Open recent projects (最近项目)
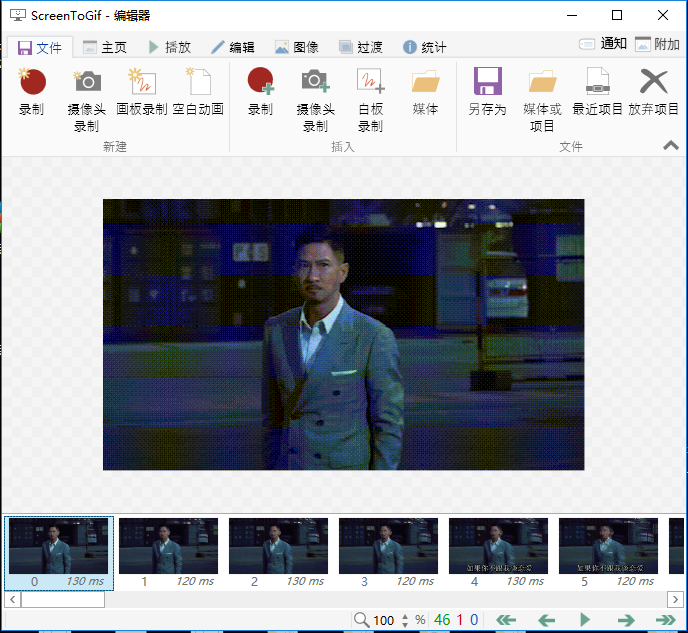 point(597,92)
